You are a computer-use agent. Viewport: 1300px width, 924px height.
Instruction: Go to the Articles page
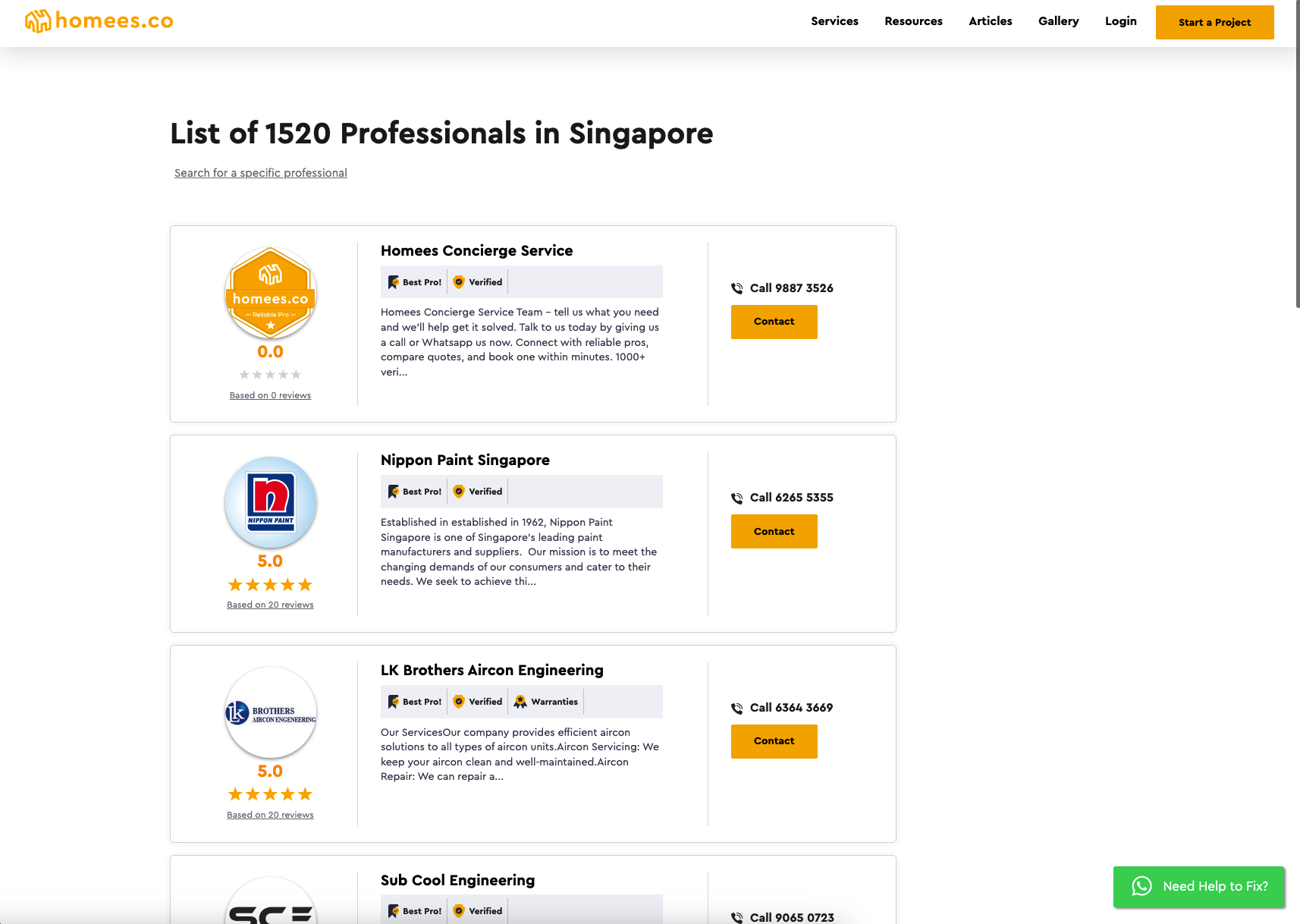990,21
